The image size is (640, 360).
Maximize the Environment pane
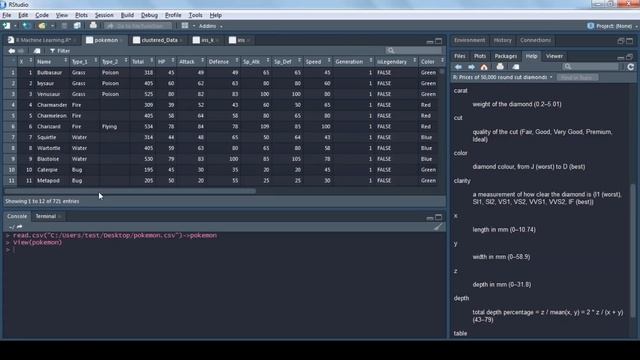(x=629, y=41)
